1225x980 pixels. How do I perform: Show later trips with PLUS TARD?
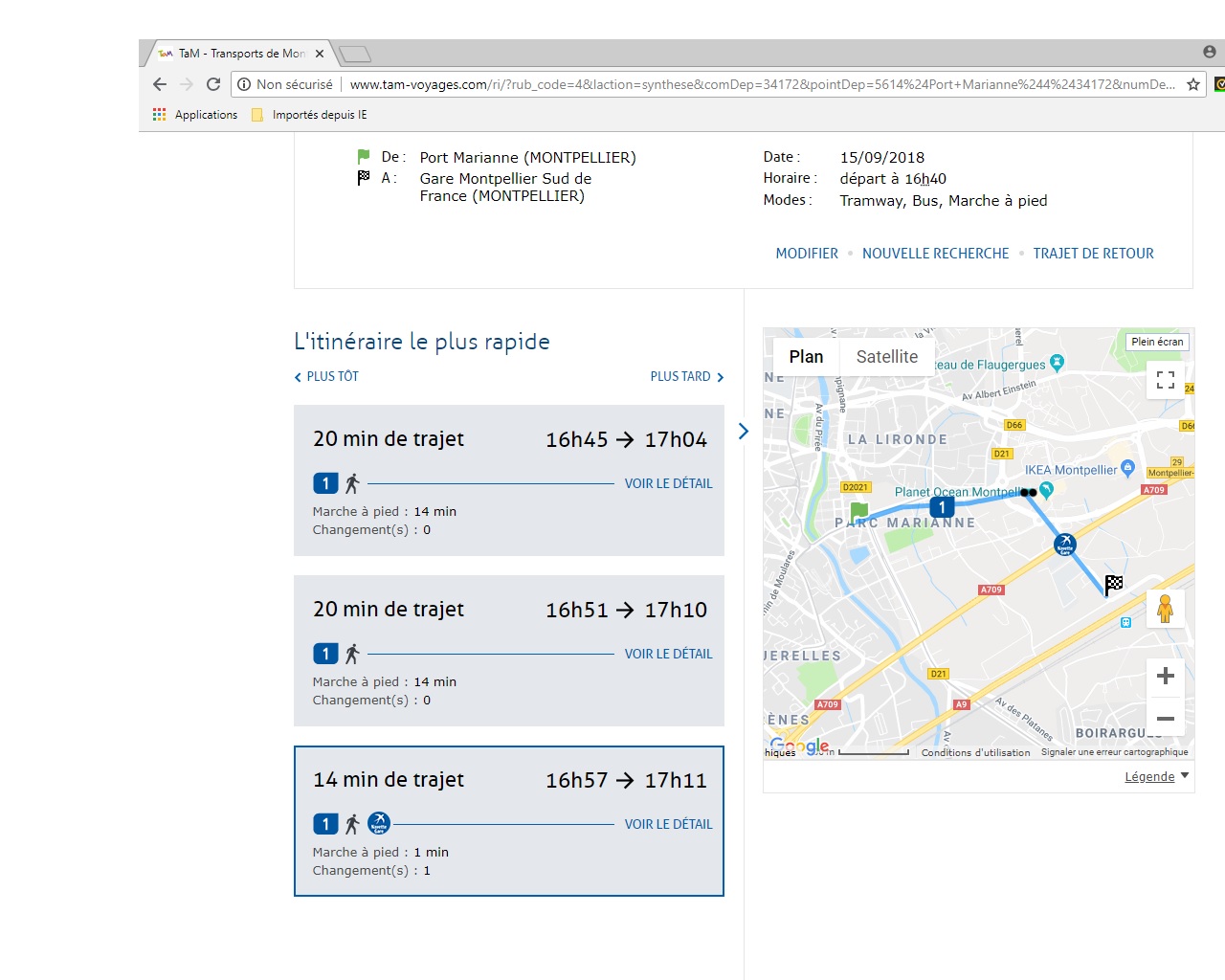[686, 377]
